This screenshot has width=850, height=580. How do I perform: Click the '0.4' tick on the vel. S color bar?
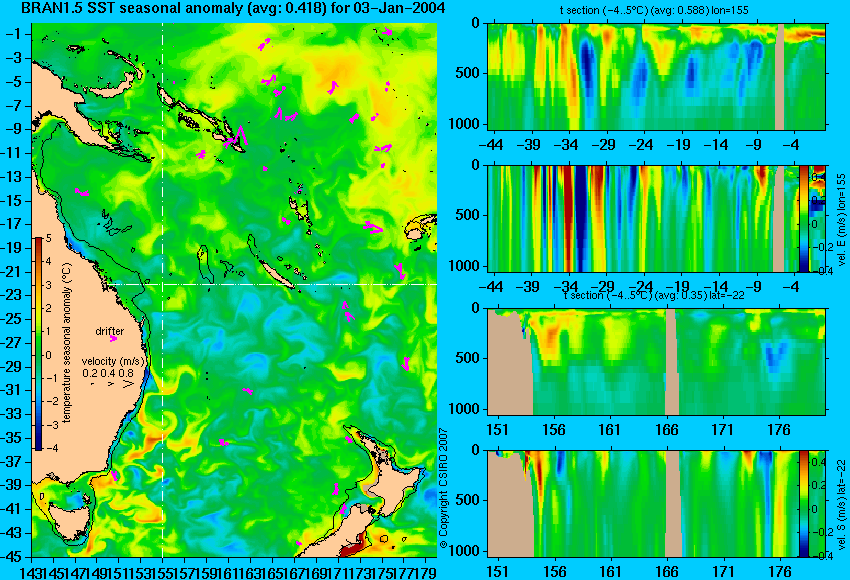[x=820, y=462]
